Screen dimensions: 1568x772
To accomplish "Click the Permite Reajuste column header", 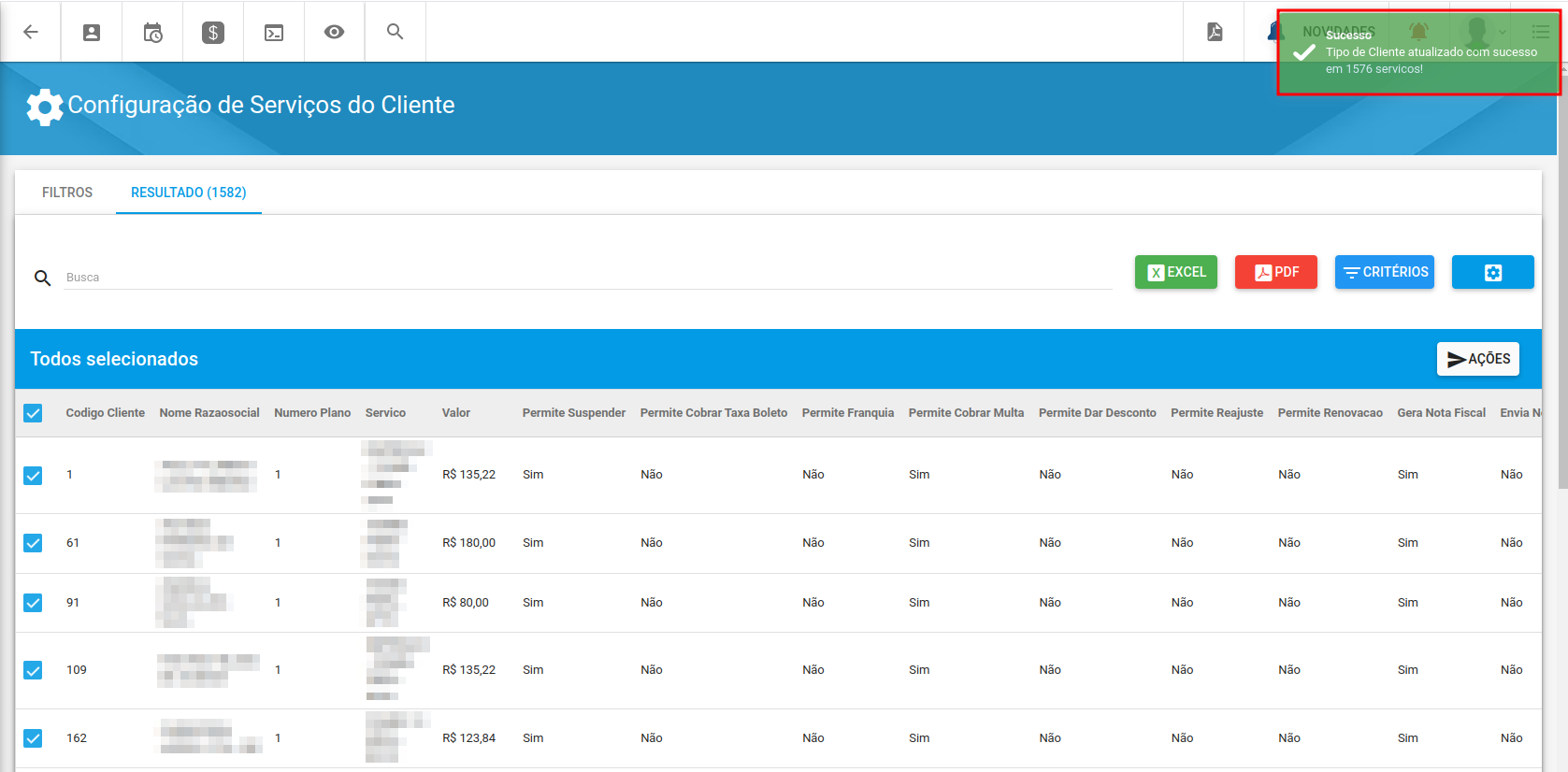I will (x=1217, y=413).
